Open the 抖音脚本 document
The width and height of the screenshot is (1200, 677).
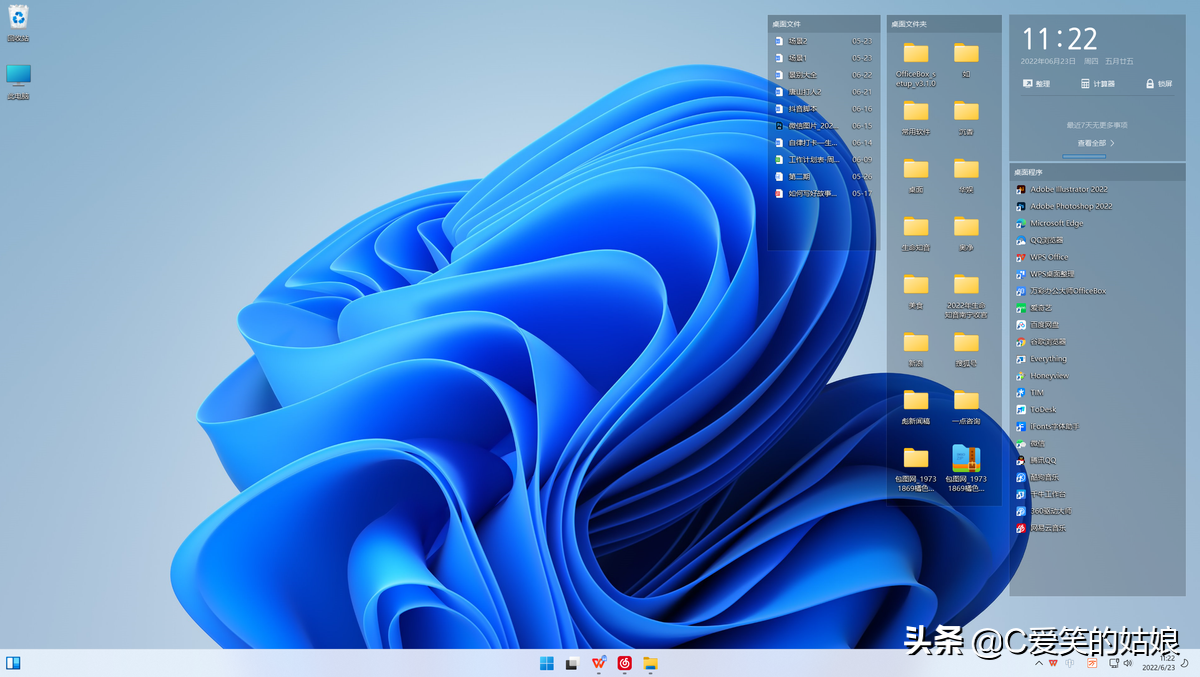(x=824, y=109)
